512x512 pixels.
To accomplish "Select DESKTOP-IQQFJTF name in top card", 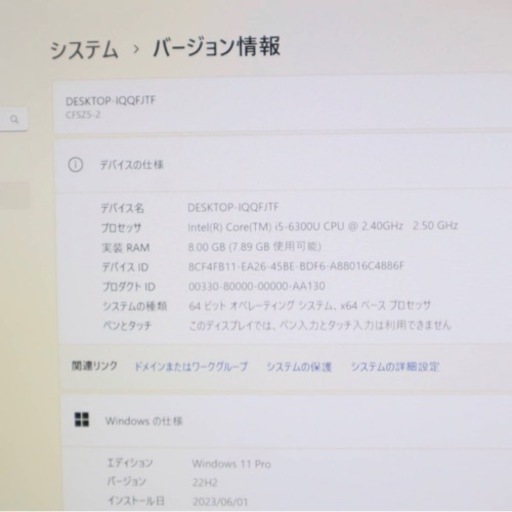I will click(x=110, y=101).
